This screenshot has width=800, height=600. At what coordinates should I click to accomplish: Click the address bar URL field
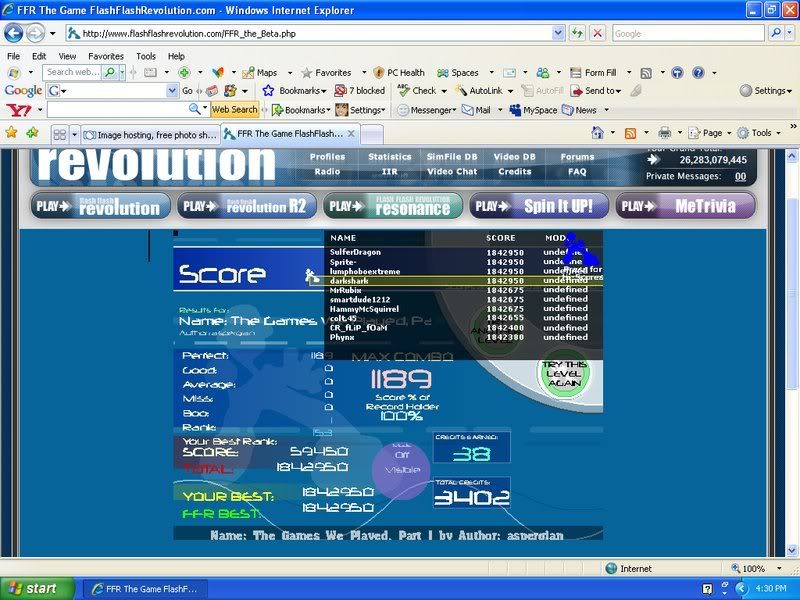[x=320, y=33]
